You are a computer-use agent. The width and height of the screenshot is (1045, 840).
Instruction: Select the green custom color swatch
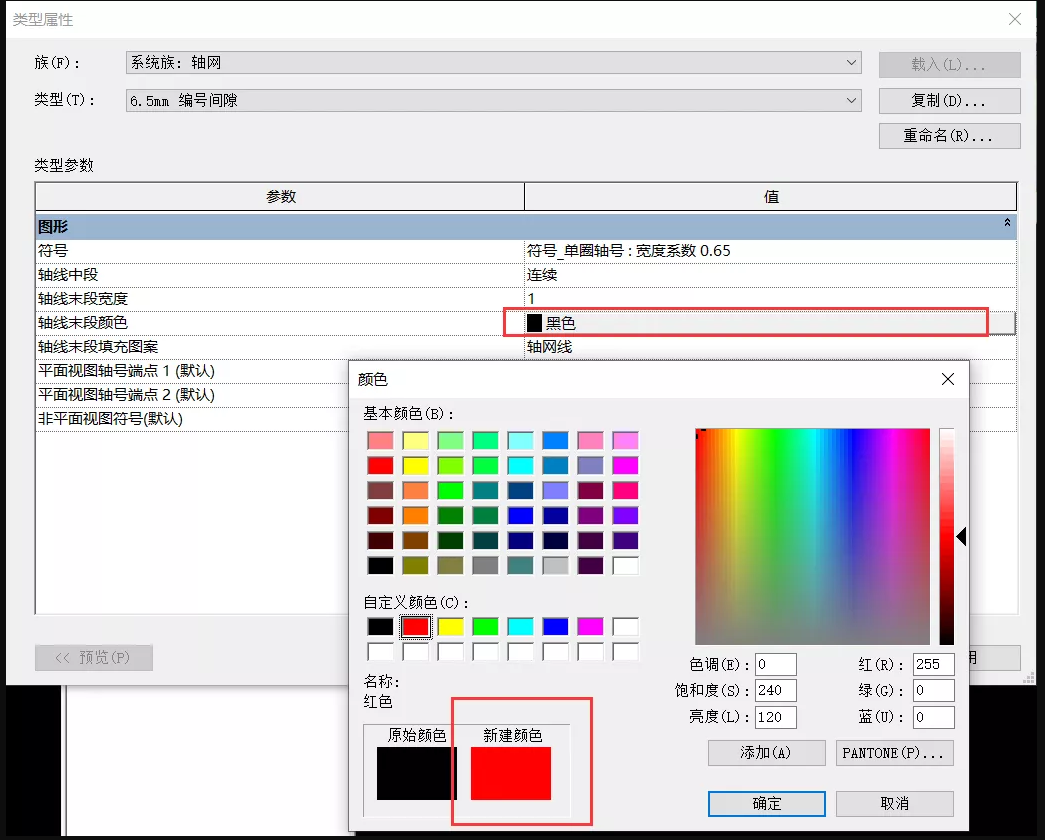pyautogui.click(x=485, y=627)
